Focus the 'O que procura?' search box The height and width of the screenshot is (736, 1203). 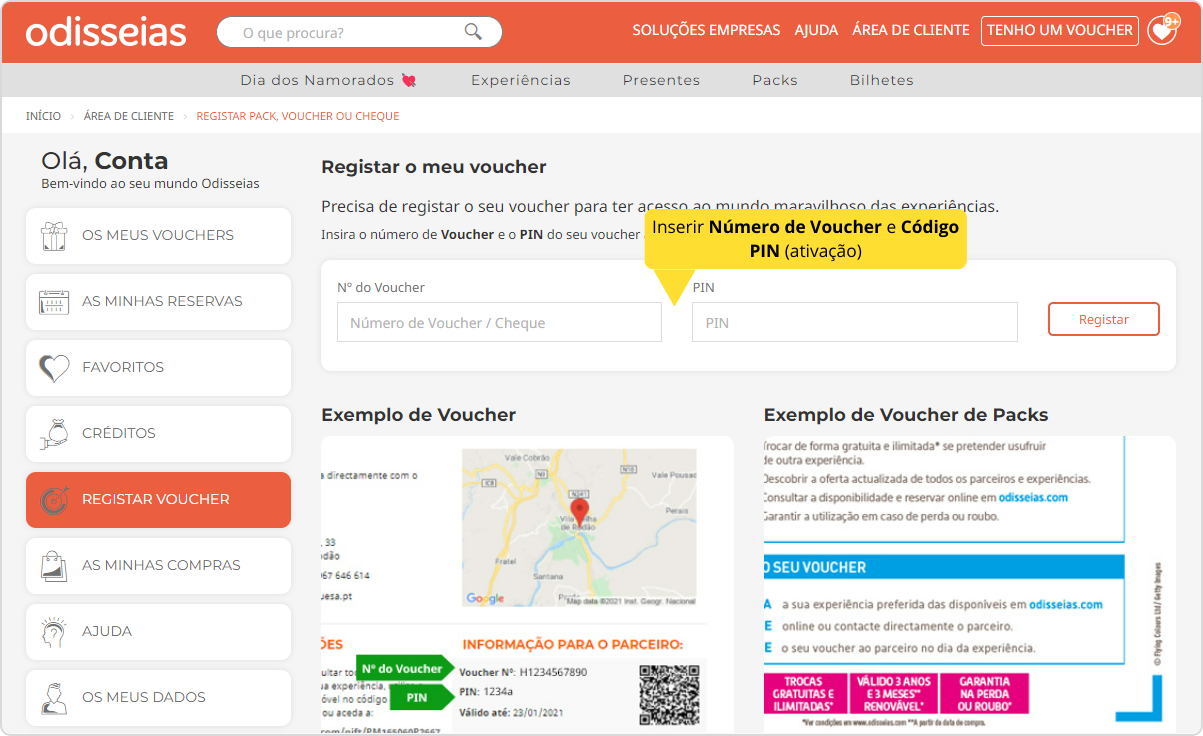(x=359, y=32)
